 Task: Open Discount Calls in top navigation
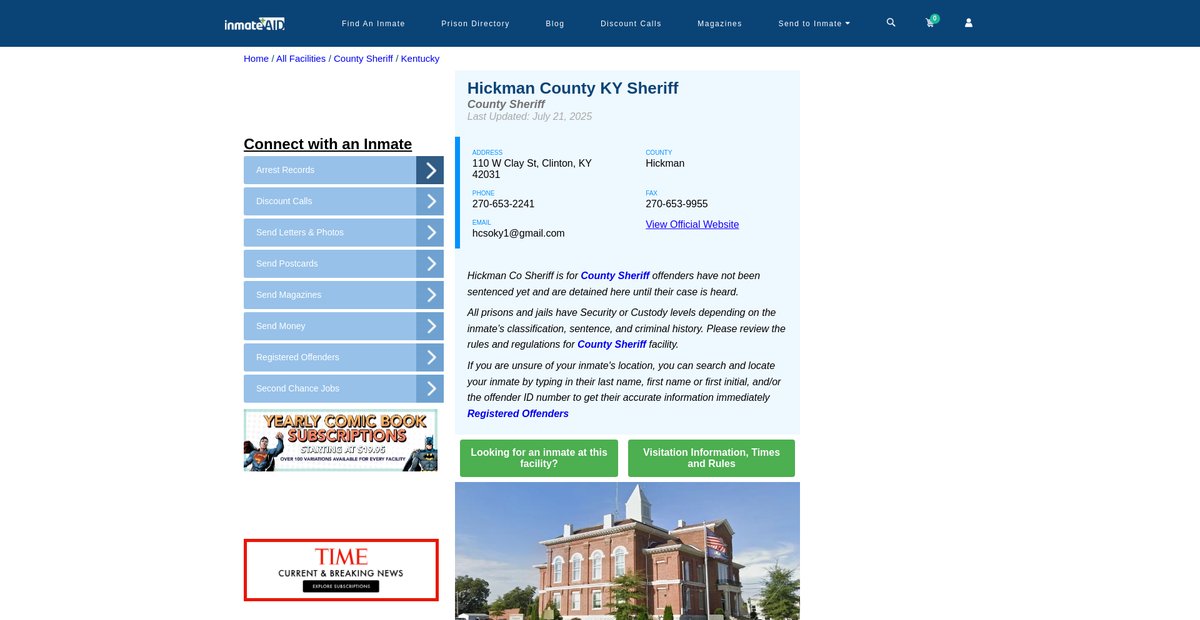pos(631,23)
